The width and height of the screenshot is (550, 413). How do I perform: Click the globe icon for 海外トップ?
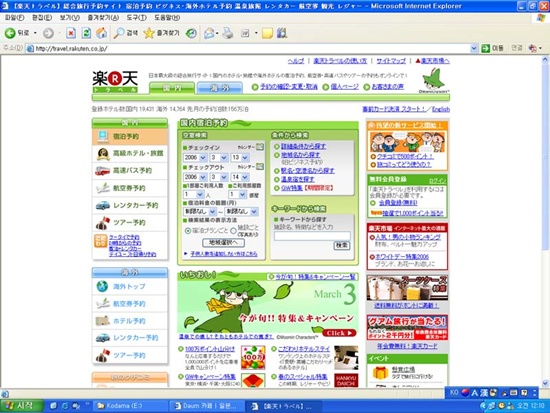[x=102, y=286]
